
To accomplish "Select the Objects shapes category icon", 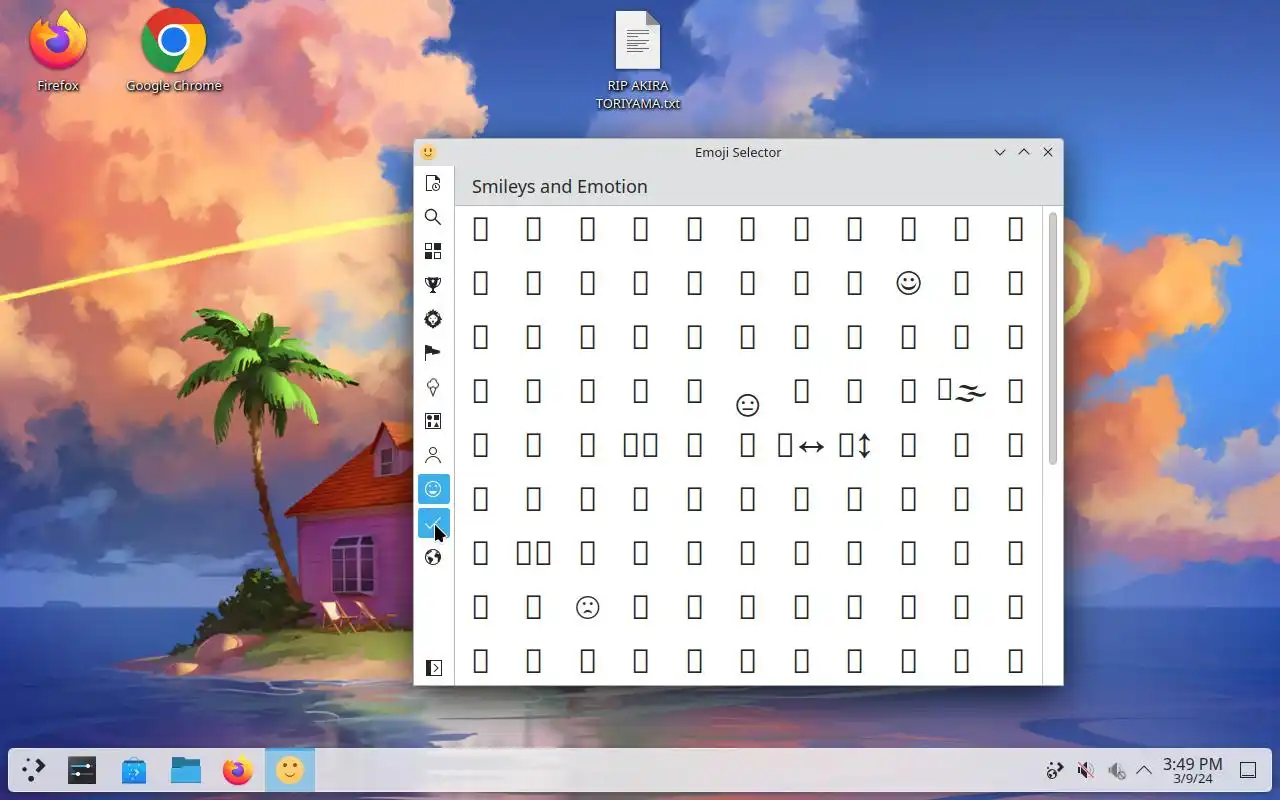I will pos(433,421).
